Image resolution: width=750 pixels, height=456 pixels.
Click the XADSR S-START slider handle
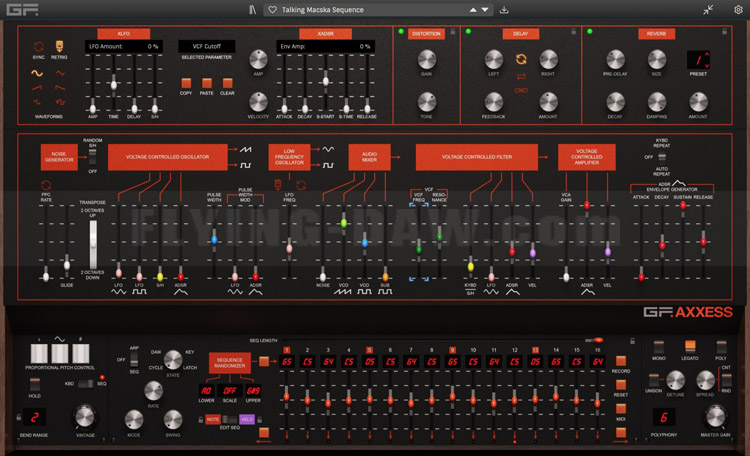pyautogui.click(x=325, y=81)
